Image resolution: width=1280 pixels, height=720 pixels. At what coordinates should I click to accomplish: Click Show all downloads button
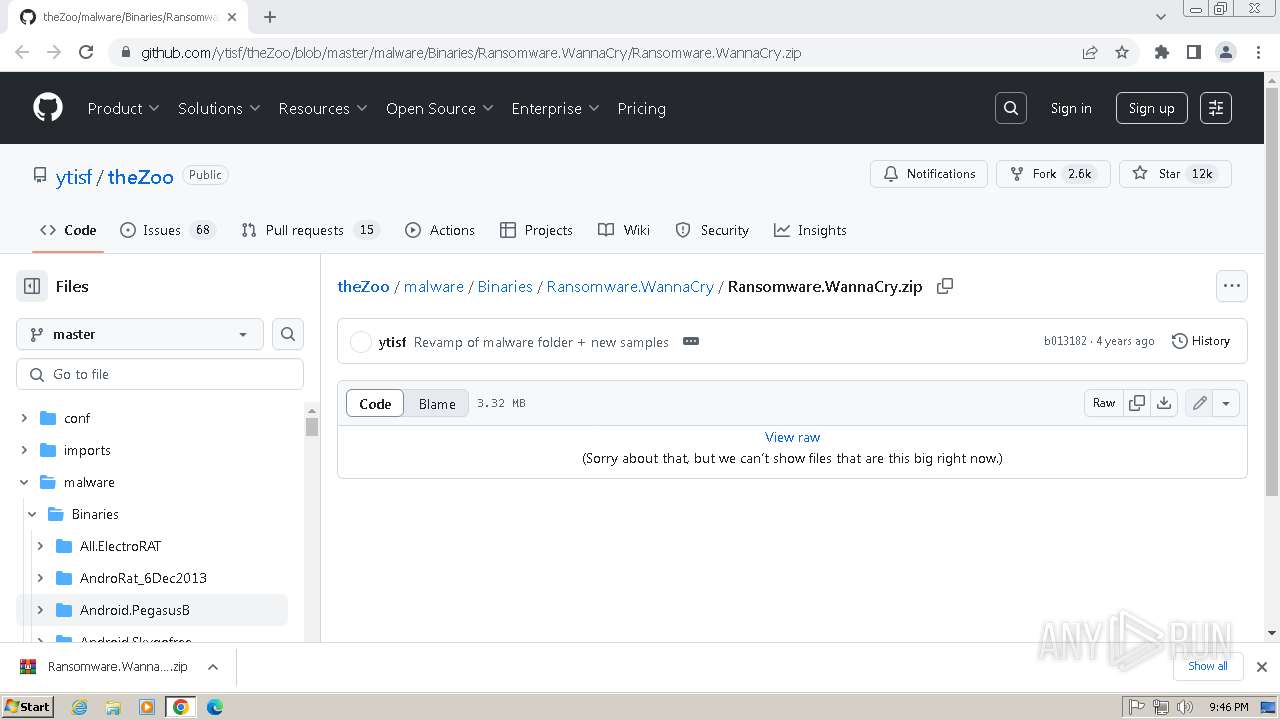(1208, 666)
